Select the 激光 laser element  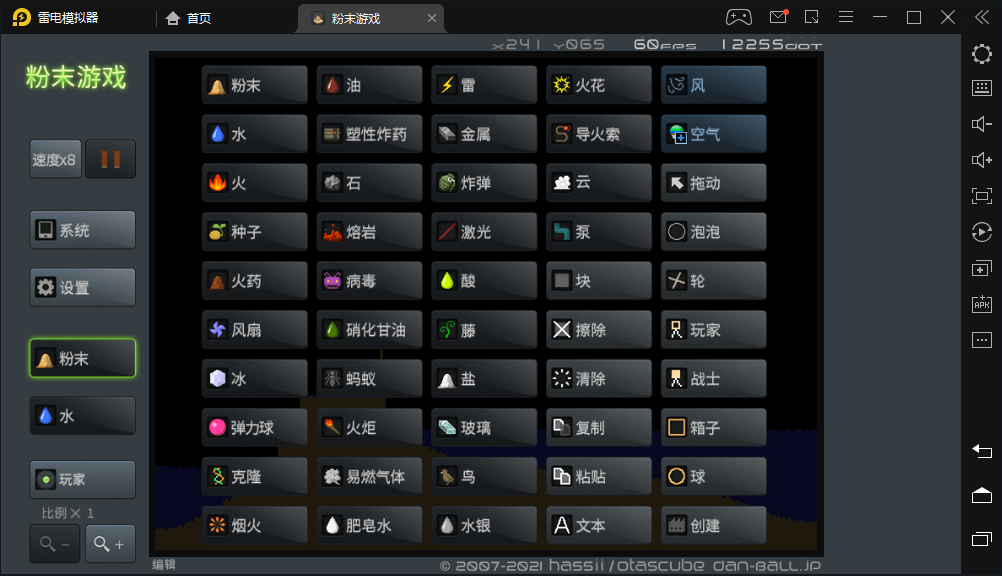(484, 231)
